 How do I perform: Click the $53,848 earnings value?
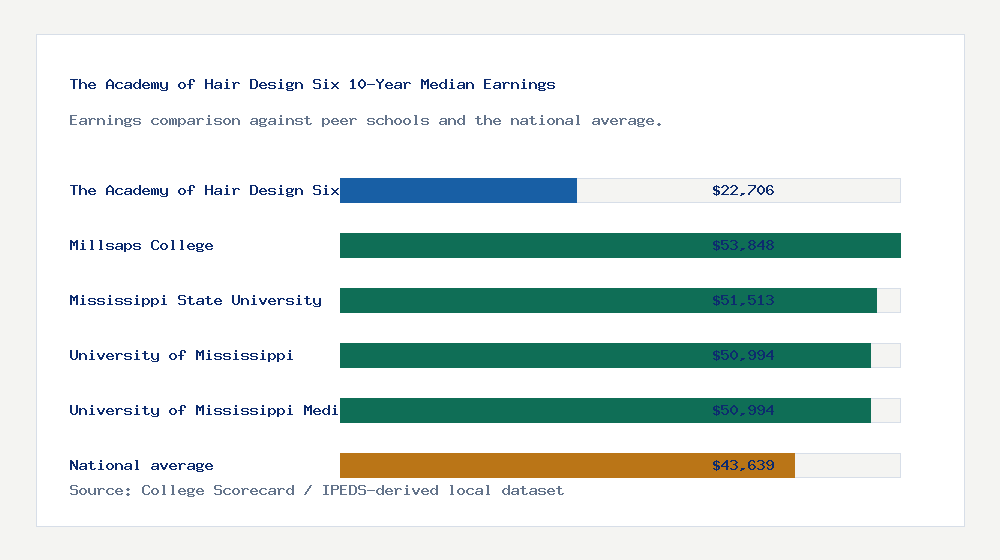[x=743, y=246]
